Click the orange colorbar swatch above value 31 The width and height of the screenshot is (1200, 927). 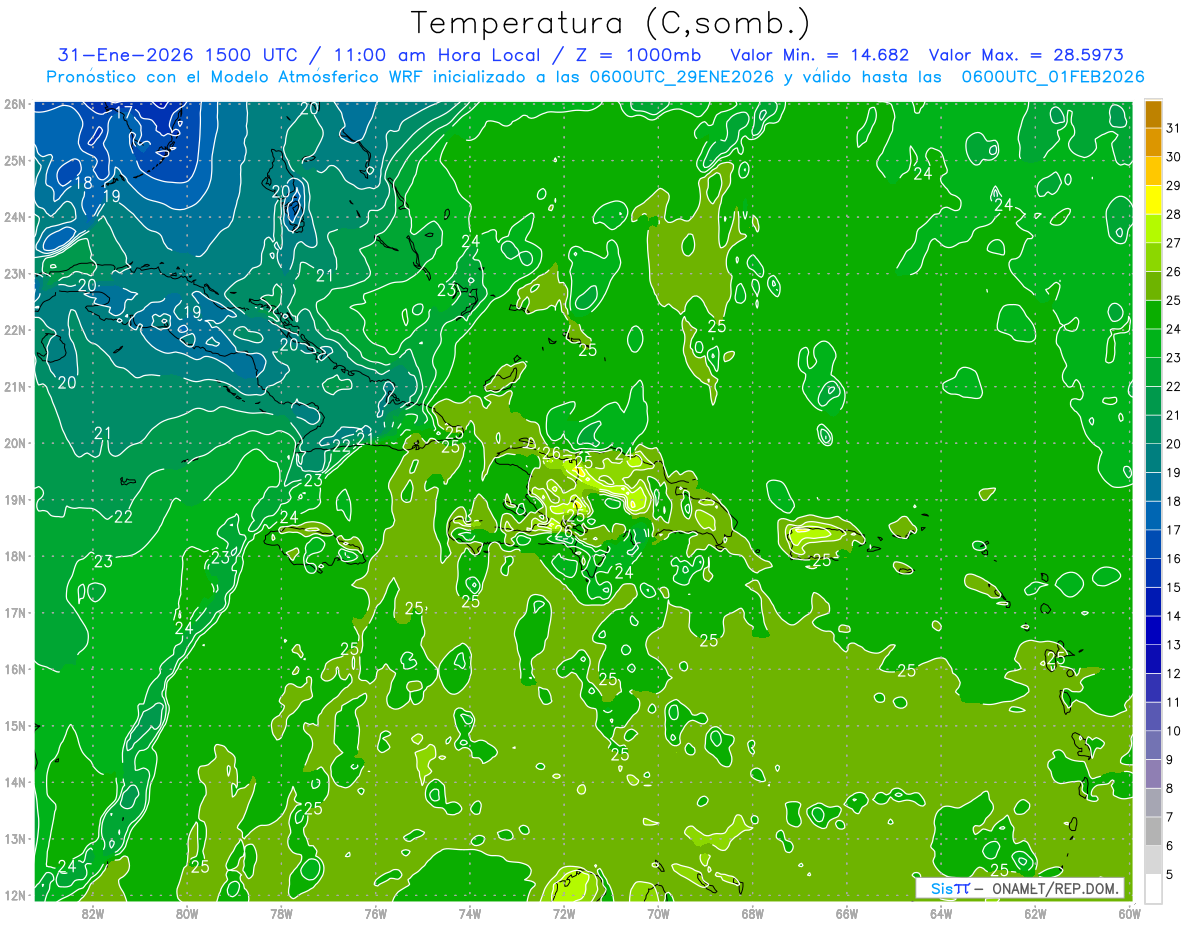click(1153, 113)
